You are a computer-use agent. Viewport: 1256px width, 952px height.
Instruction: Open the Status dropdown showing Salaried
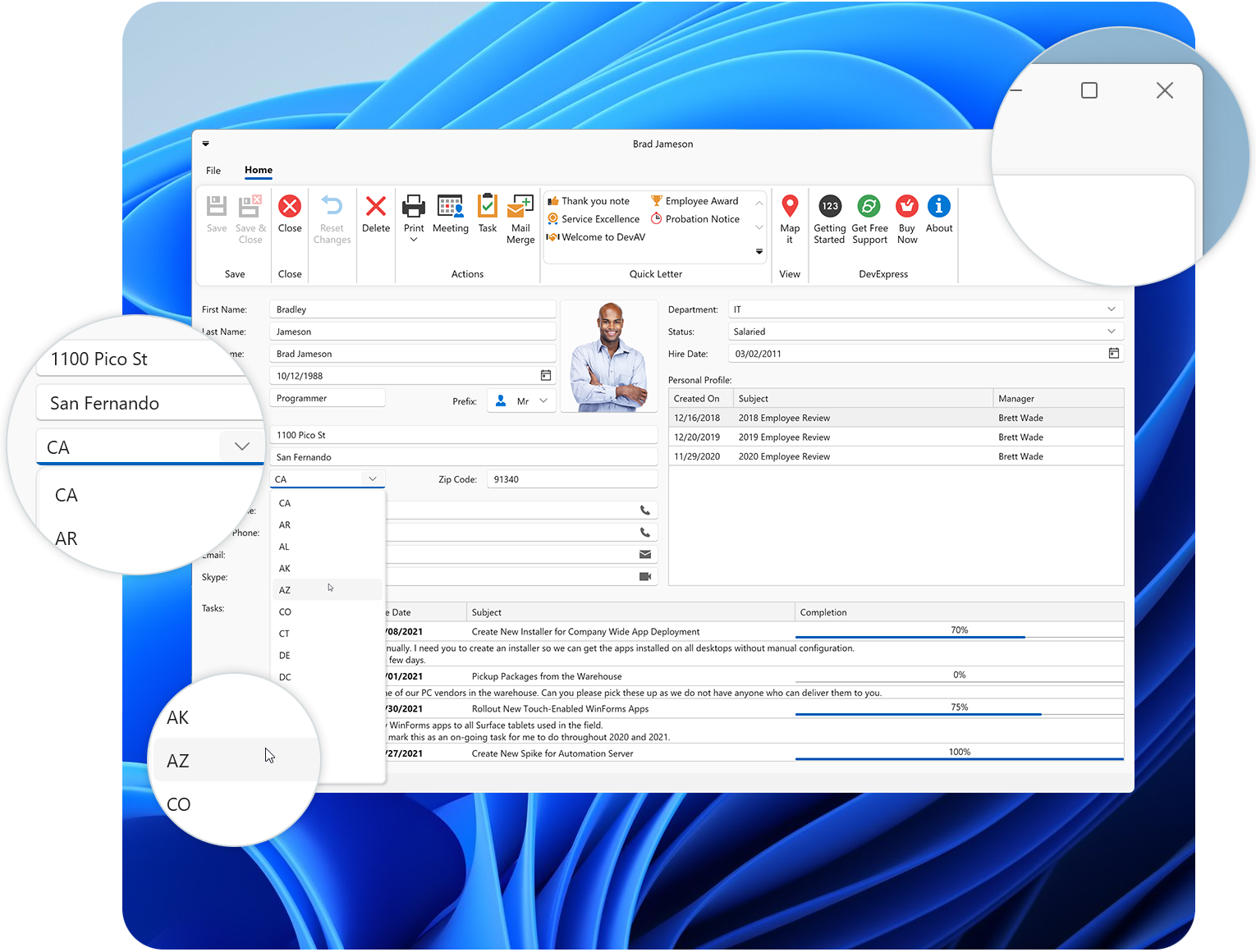[1112, 331]
